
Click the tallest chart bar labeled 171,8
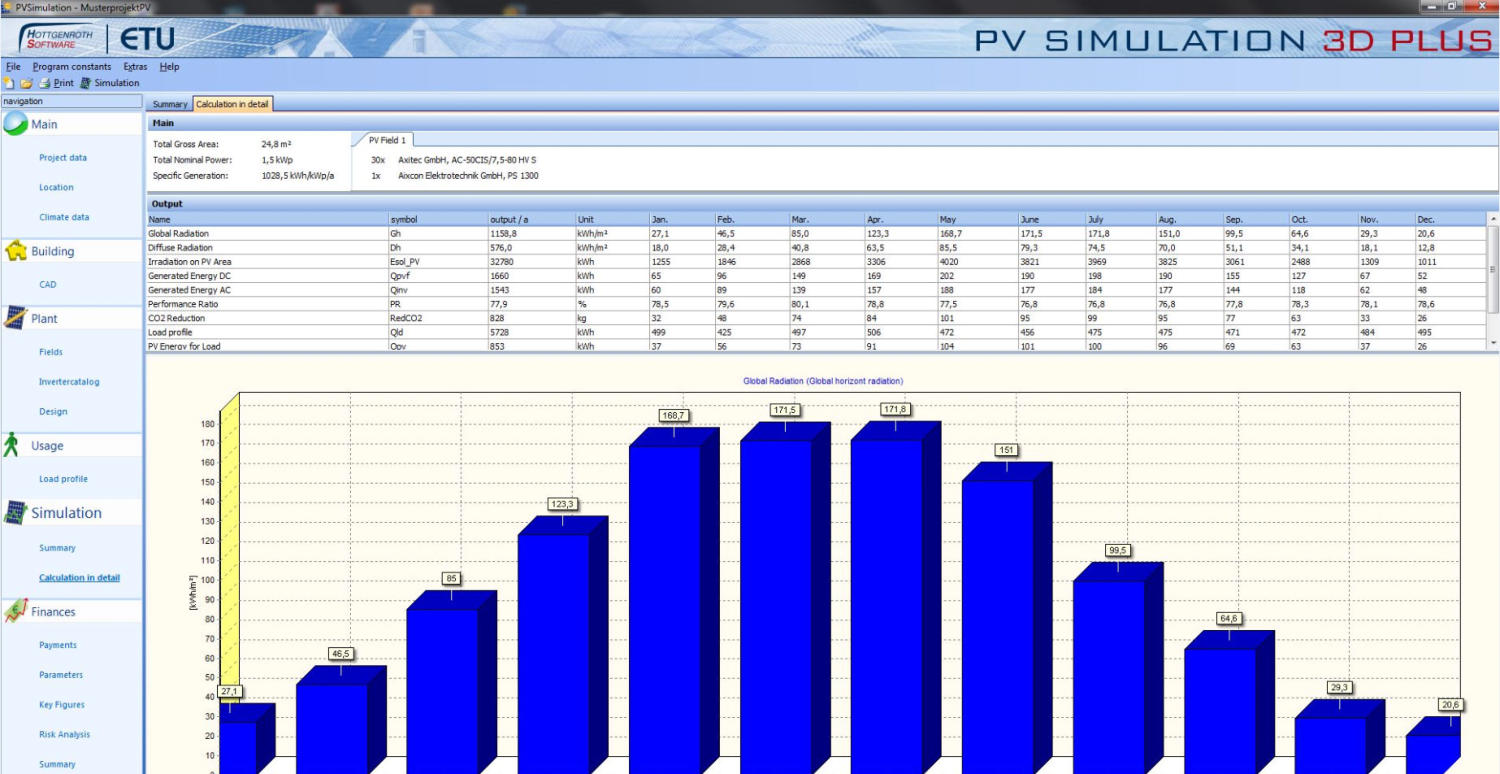coord(895,600)
